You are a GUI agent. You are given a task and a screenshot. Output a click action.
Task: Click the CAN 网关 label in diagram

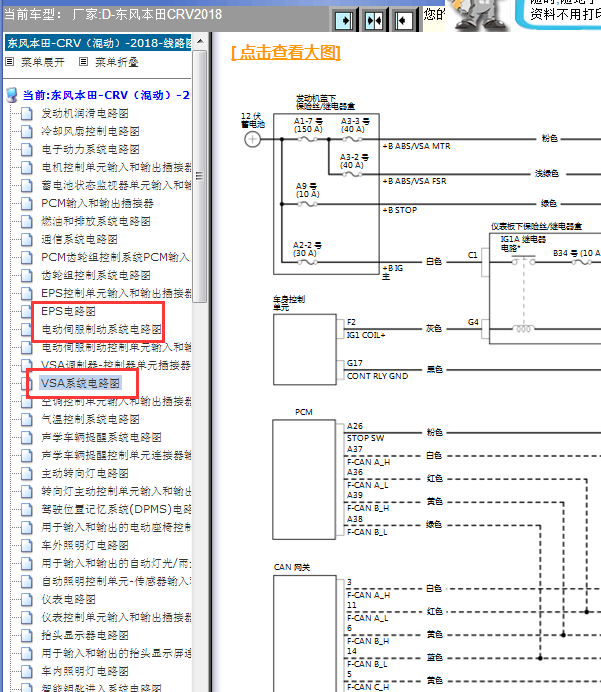tap(292, 567)
